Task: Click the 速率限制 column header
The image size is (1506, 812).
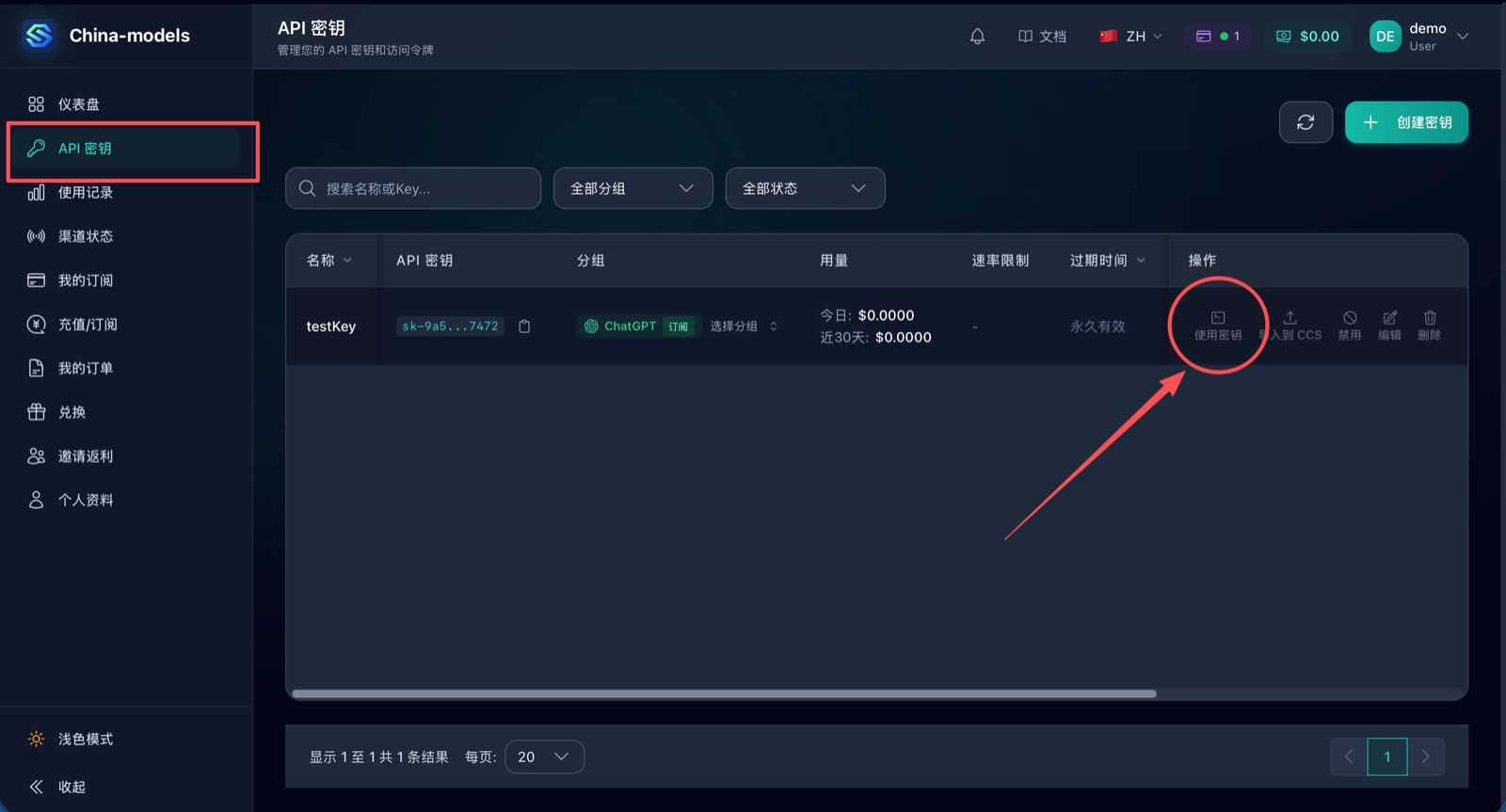Action: click(x=1001, y=261)
